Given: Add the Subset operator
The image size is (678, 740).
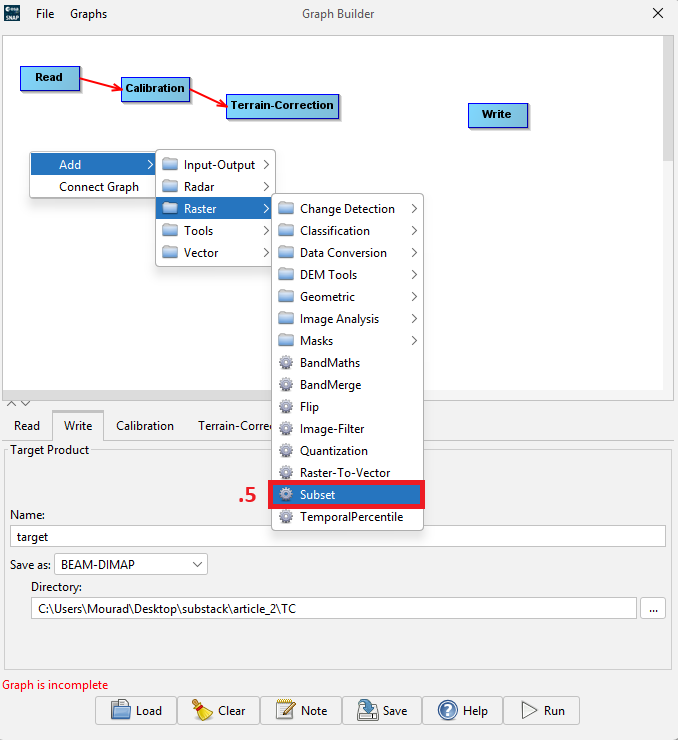Looking at the screenshot, I should point(347,495).
